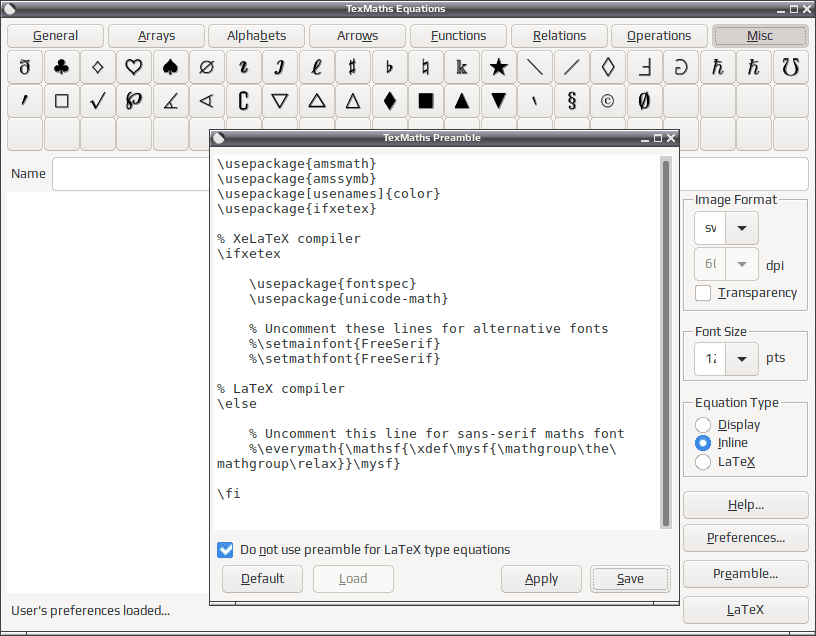This screenshot has height=636, width=816.
Task: Click the Apply button in Preamble dialog
Action: (x=541, y=579)
